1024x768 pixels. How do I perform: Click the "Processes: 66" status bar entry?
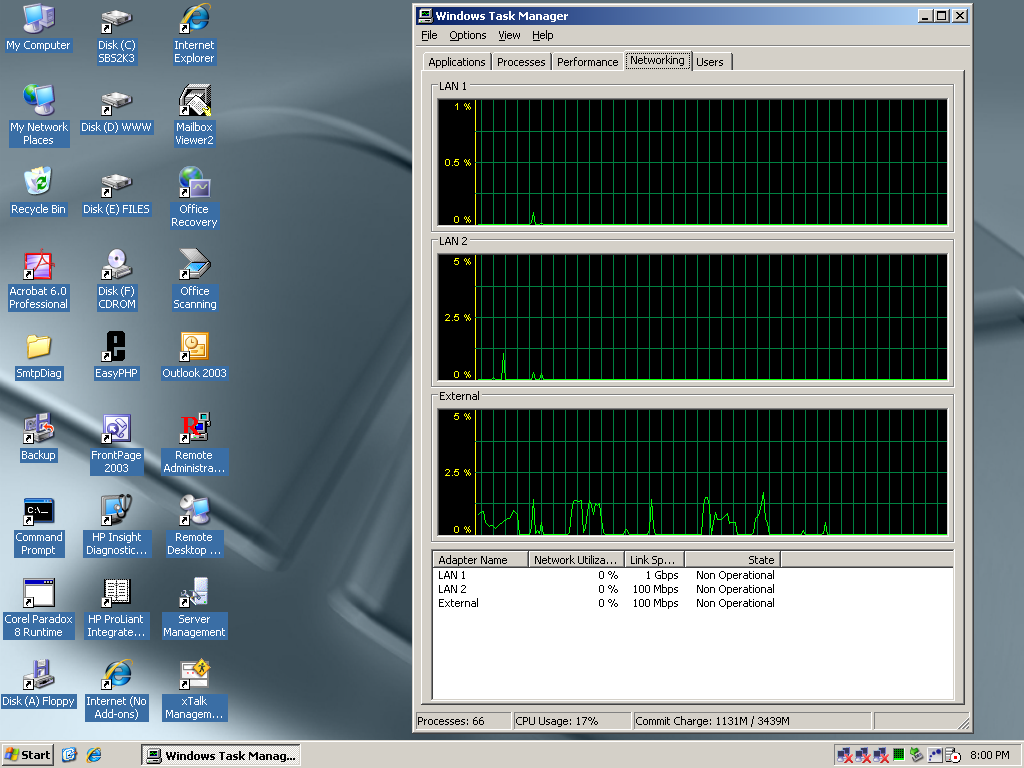(463, 721)
